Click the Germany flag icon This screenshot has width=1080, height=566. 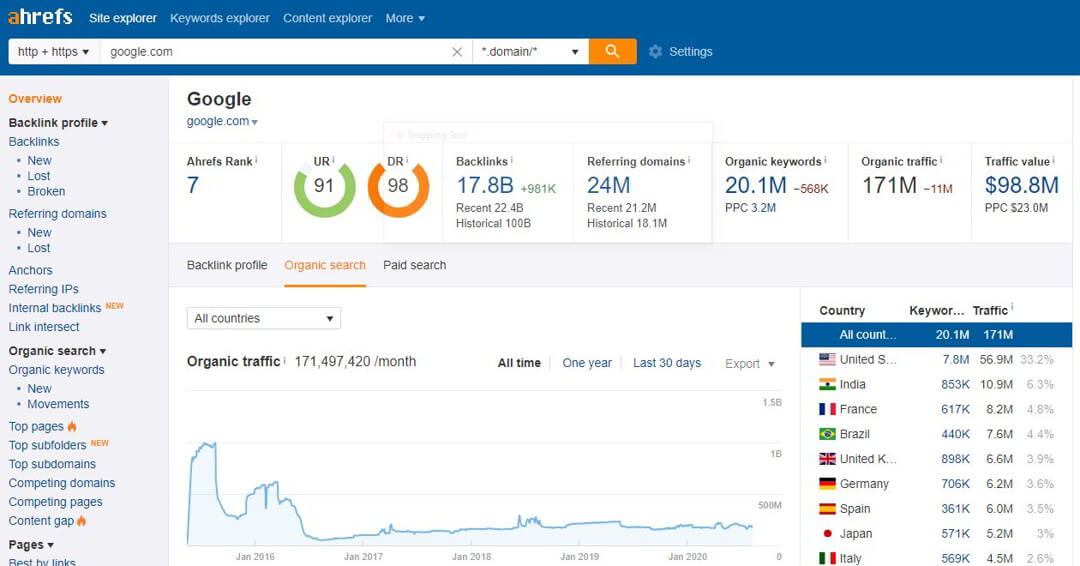[827, 483]
